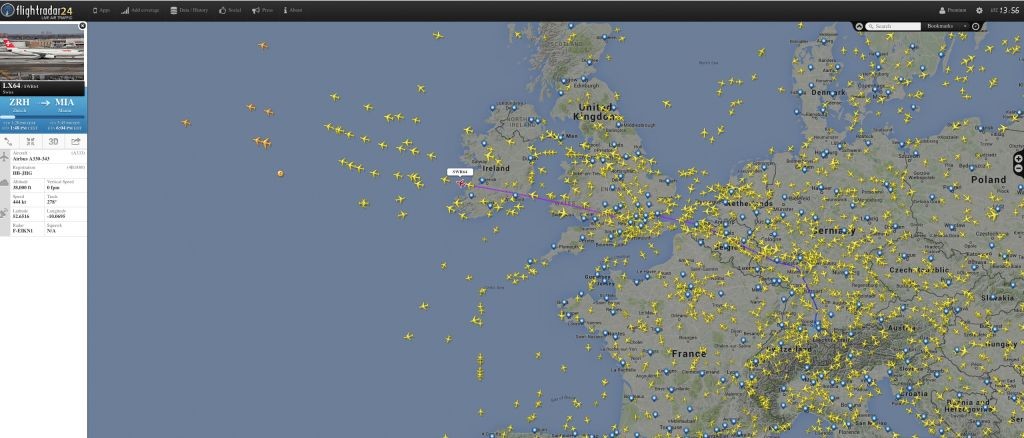Toggle the follow aircraft icon

[30, 142]
